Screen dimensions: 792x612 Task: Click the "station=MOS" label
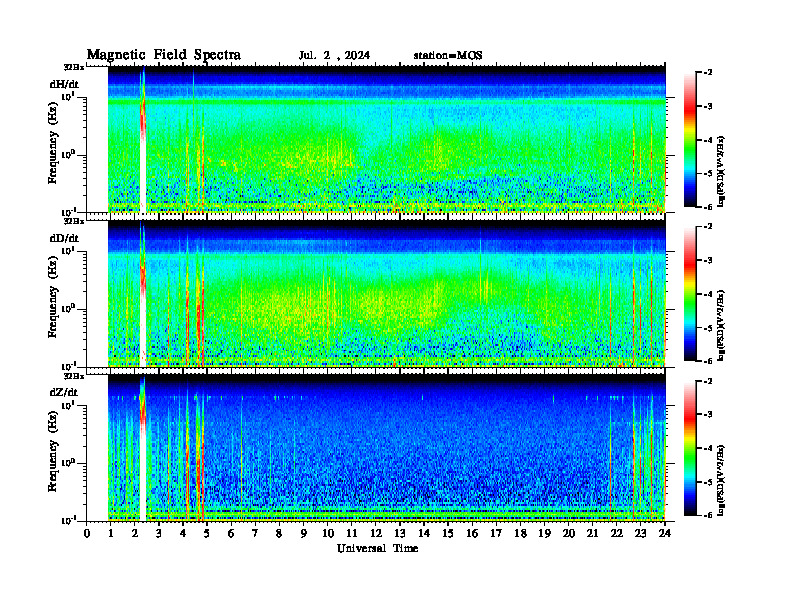[x=448, y=55]
